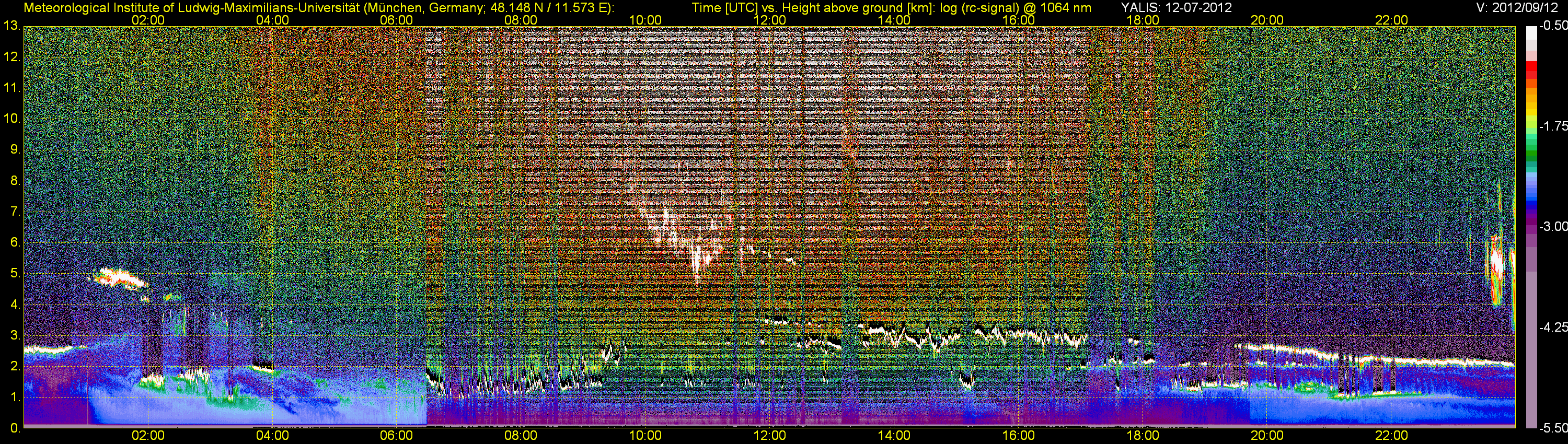Click the 1 km height axis label
Screen dimensions: 1568x444
point(15,398)
